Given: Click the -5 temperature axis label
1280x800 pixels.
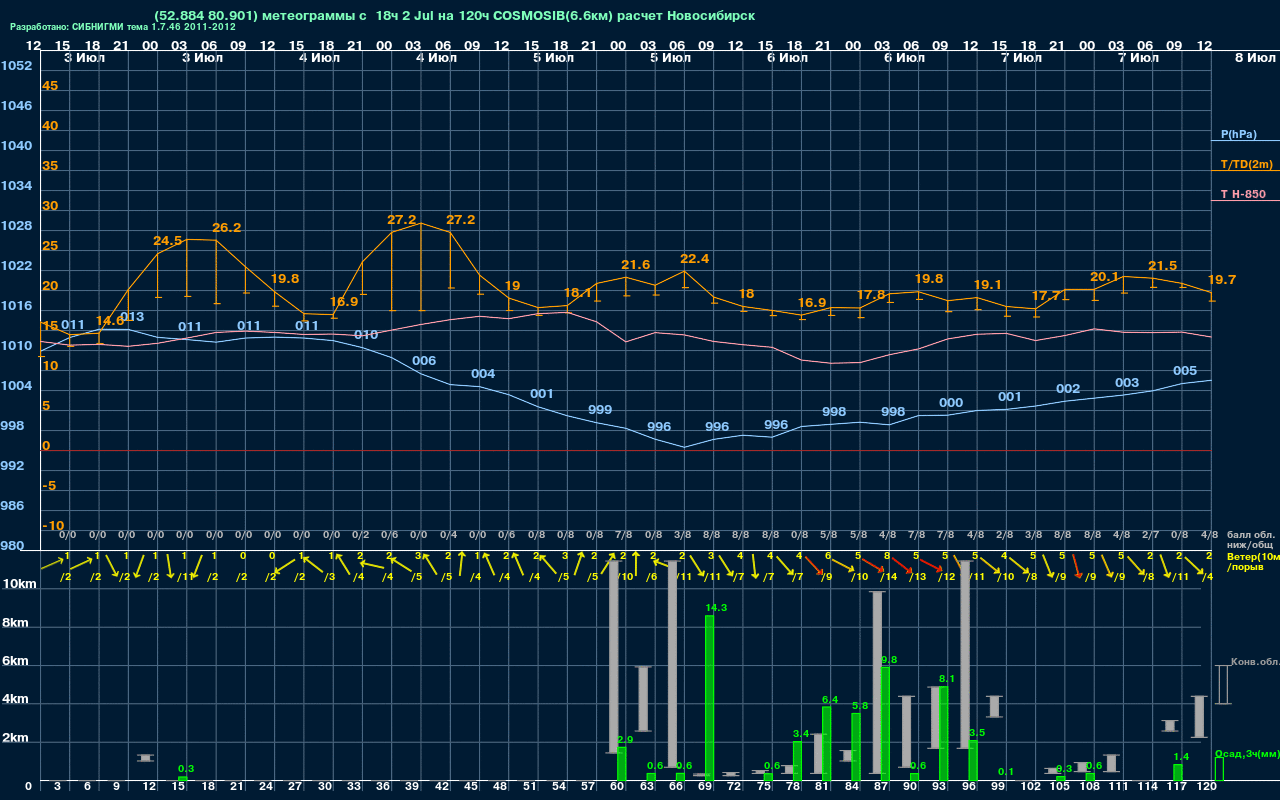Looking at the screenshot, I should pyautogui.click(x=50, y=486).
